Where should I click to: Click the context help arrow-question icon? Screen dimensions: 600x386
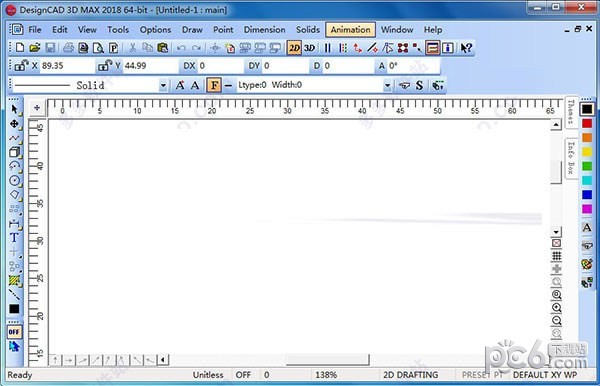point(466,48)
